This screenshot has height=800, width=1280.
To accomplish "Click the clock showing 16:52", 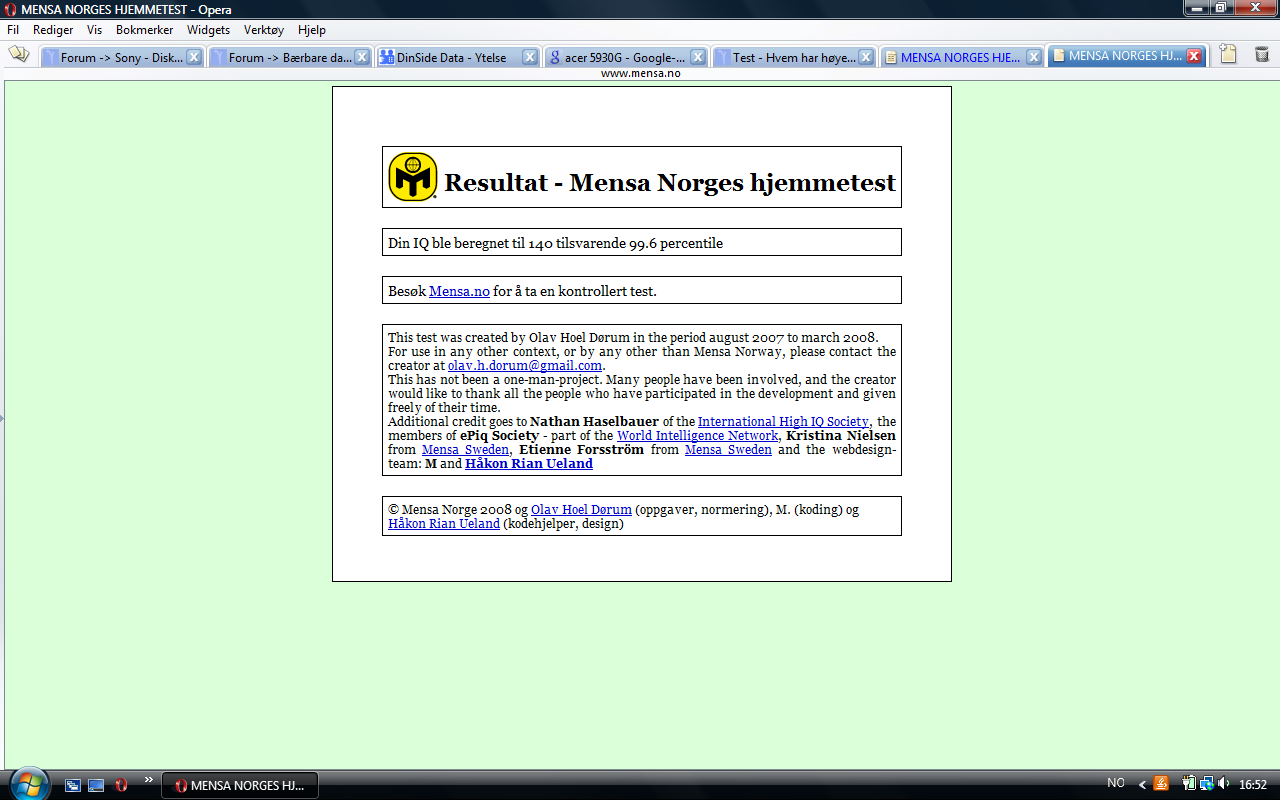I will [1253, 785].
